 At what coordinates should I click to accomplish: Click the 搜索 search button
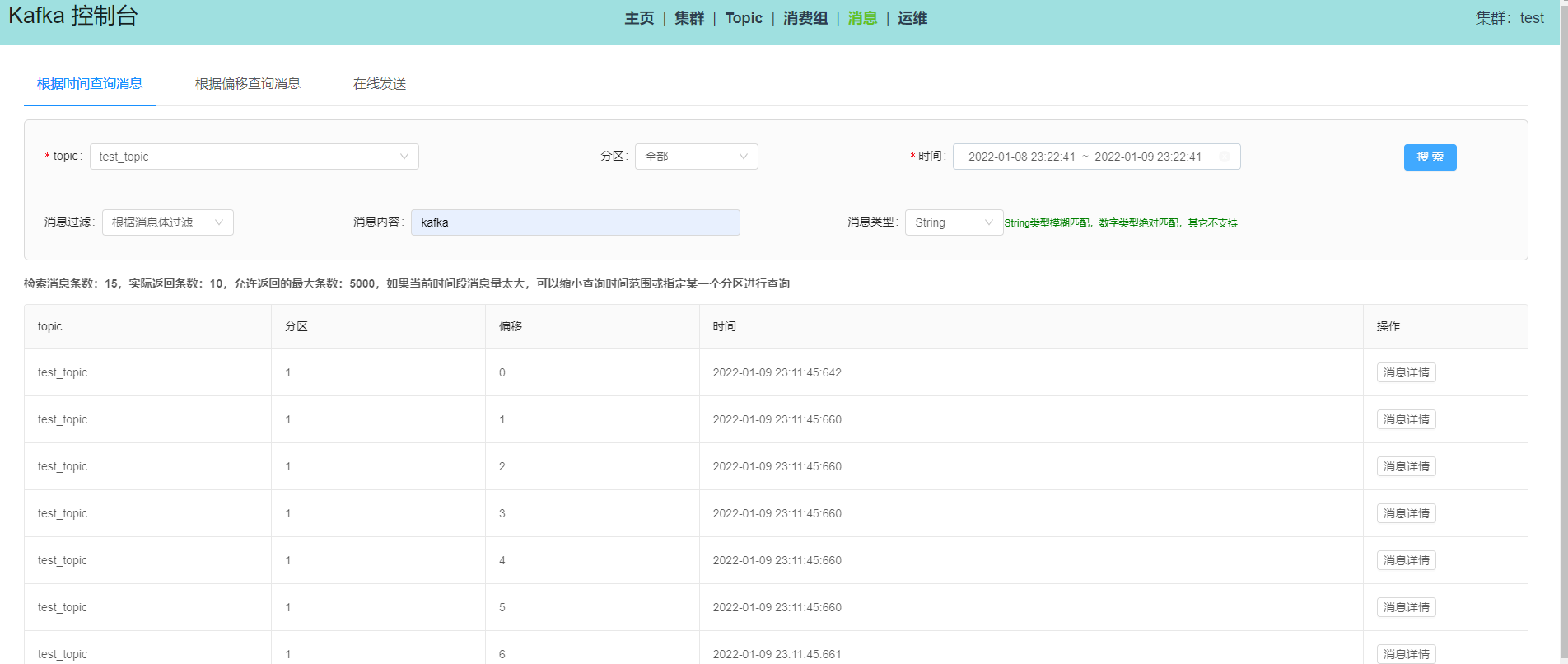(x=1430, y=157)
